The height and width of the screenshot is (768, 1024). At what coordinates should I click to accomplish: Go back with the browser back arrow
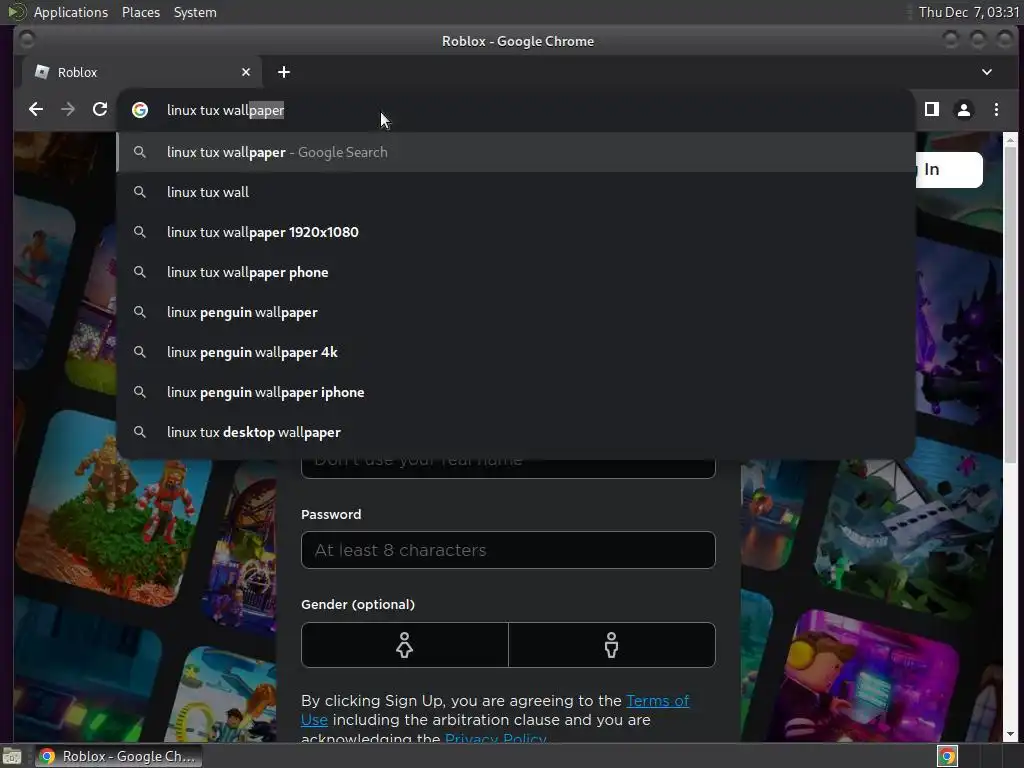pos(36,110)
